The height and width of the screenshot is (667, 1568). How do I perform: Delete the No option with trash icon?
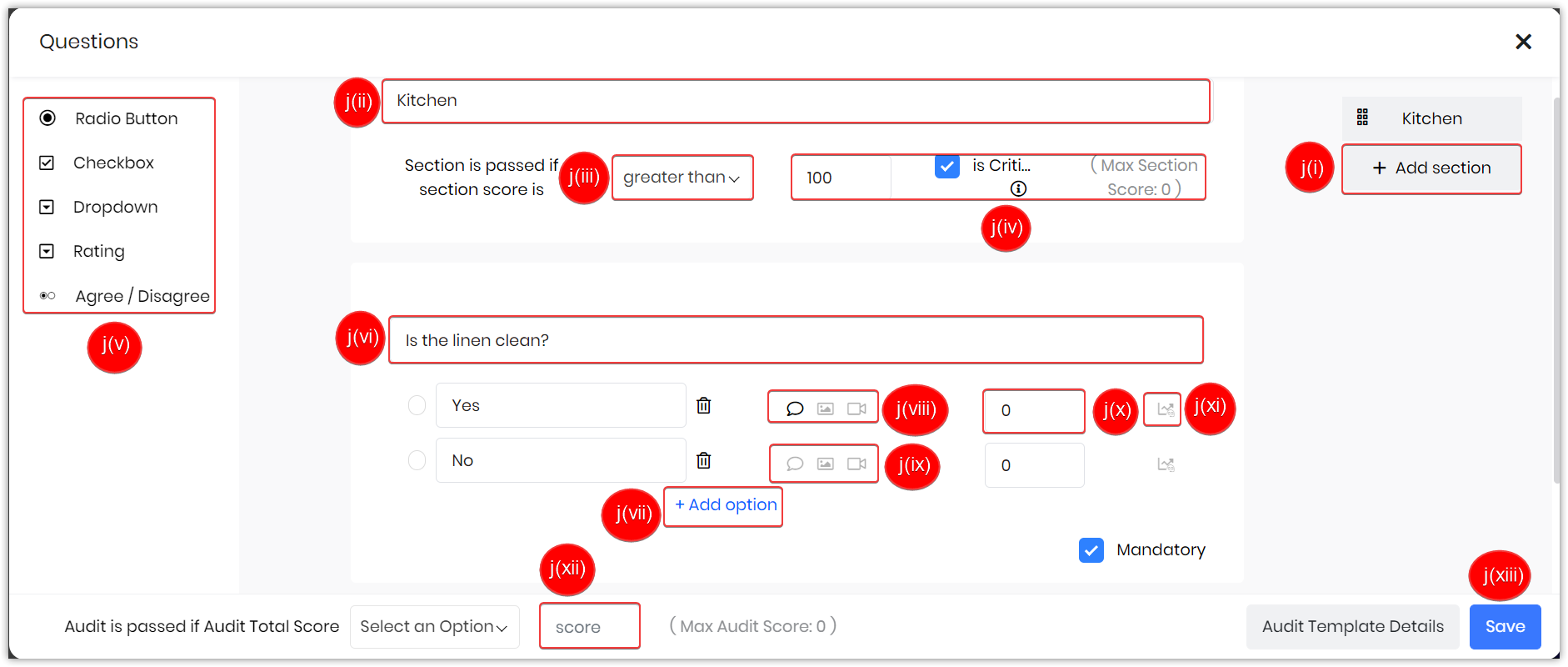[704, 460]
